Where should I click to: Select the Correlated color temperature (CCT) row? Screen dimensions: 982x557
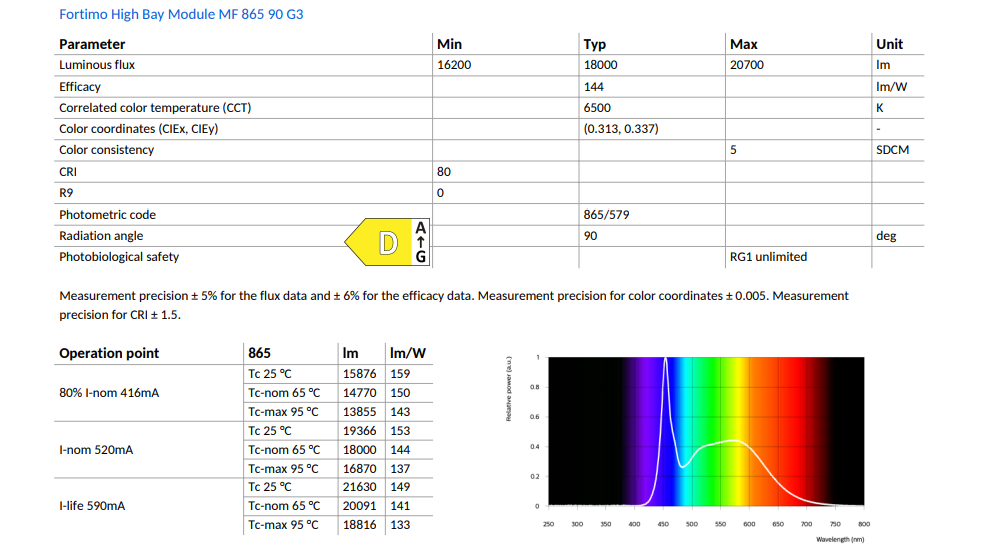488,108
